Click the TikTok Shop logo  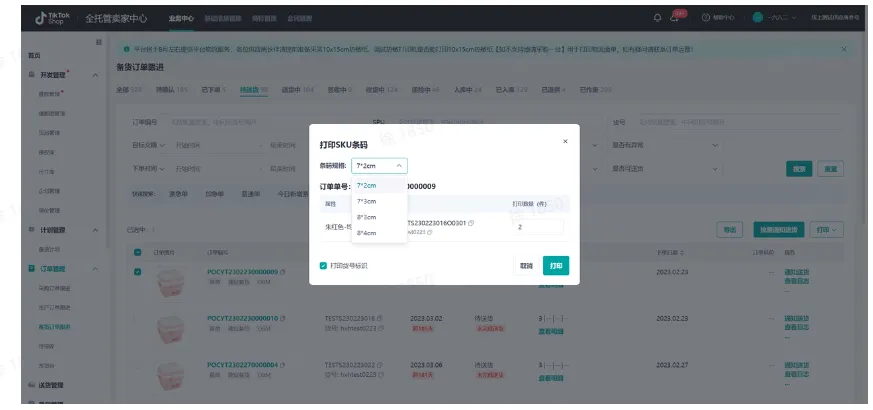click(53, 18)
